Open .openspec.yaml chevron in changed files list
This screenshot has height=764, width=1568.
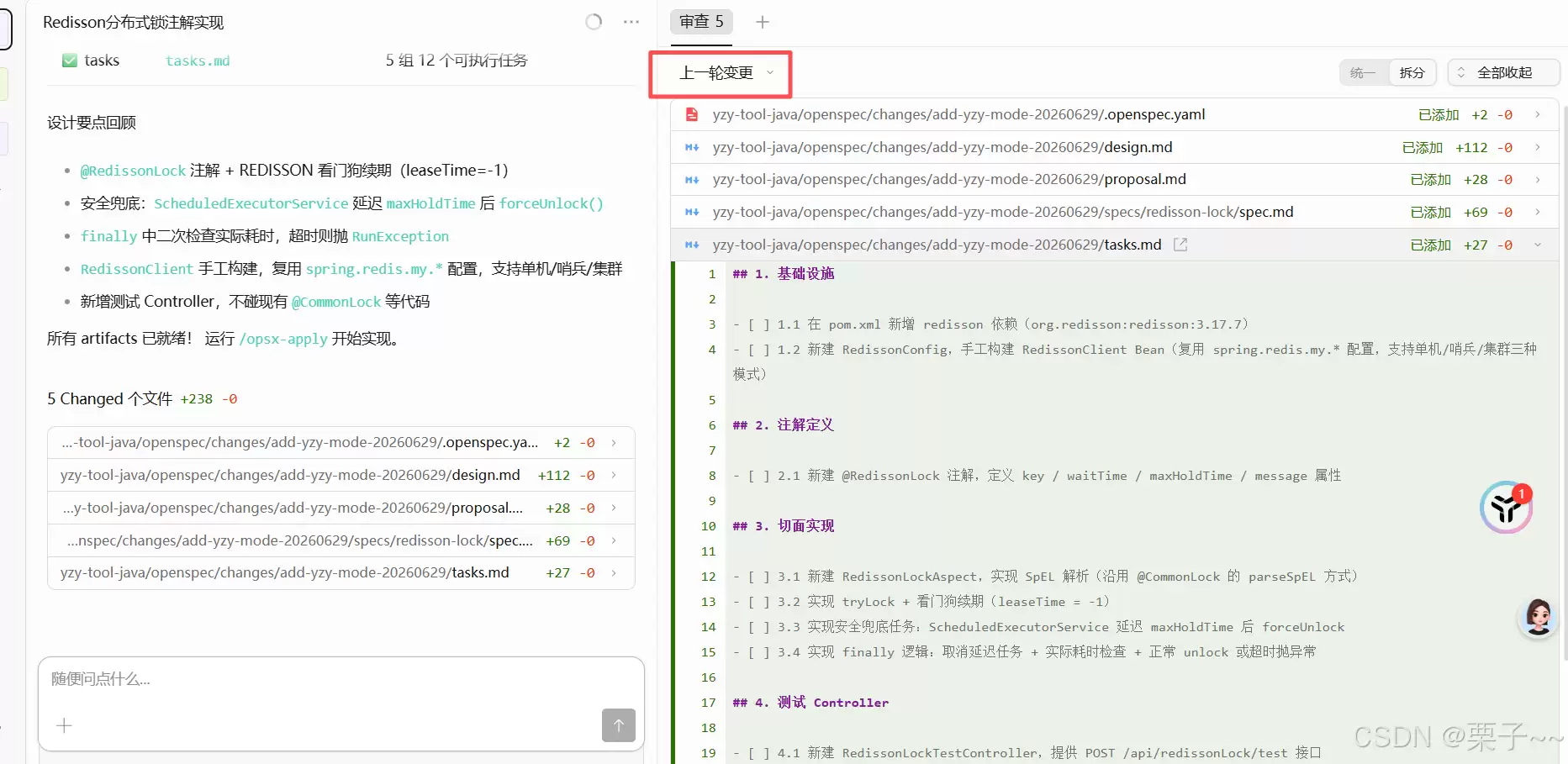pos(614,443)
